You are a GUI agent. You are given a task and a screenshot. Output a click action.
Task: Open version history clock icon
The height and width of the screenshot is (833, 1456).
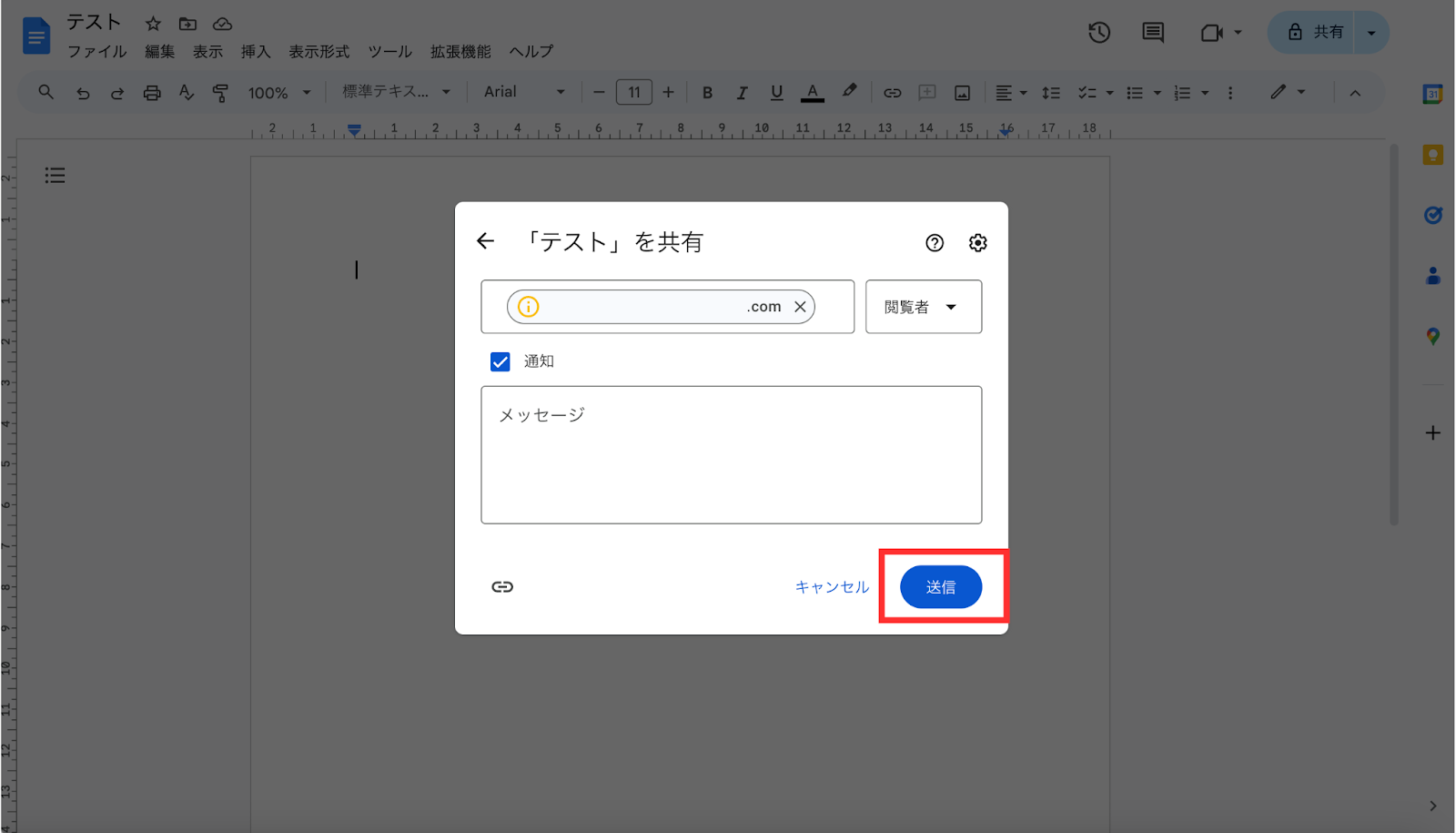[x=1099, y=33]
